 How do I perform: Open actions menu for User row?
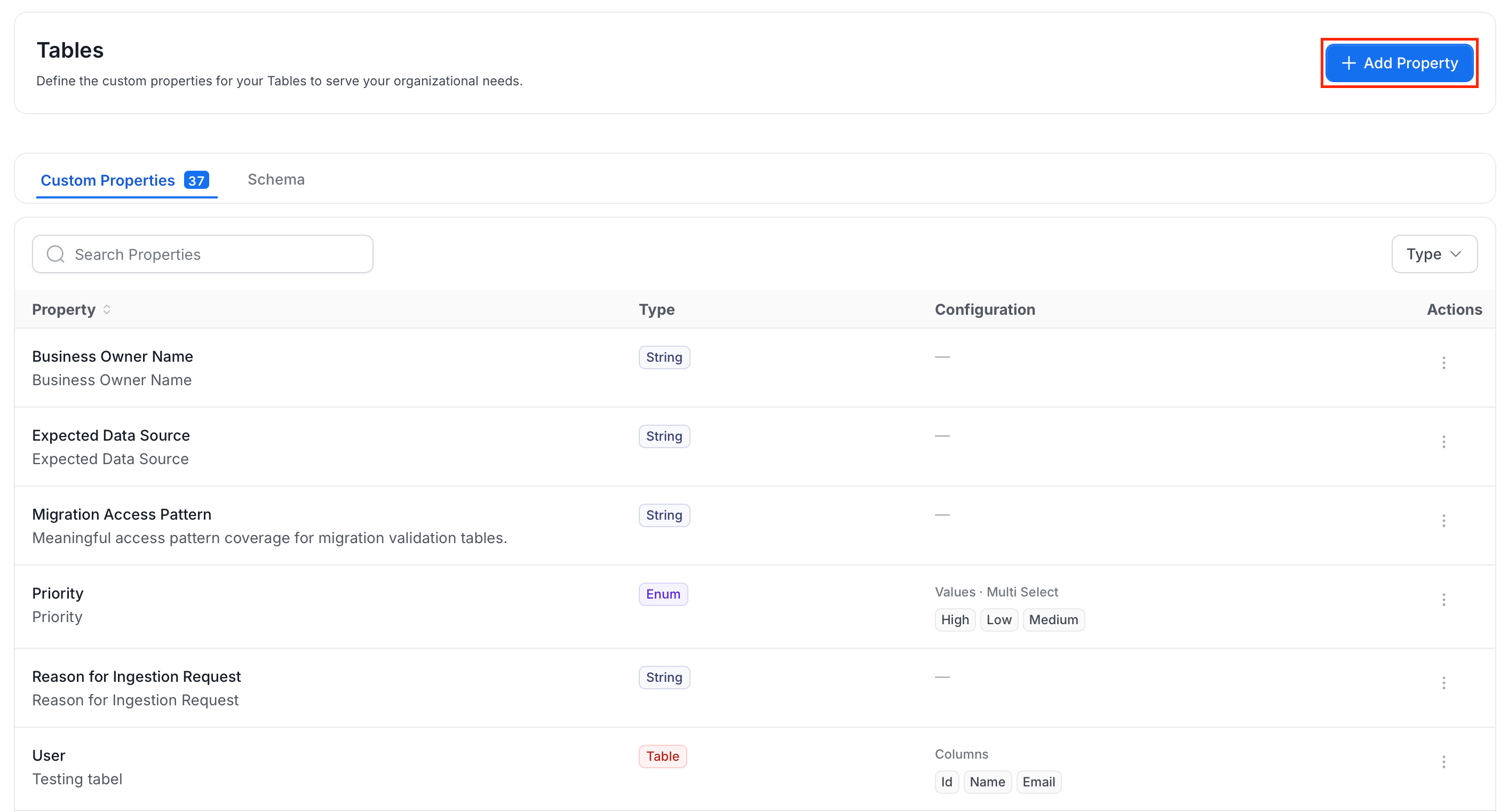(1443, 762)
